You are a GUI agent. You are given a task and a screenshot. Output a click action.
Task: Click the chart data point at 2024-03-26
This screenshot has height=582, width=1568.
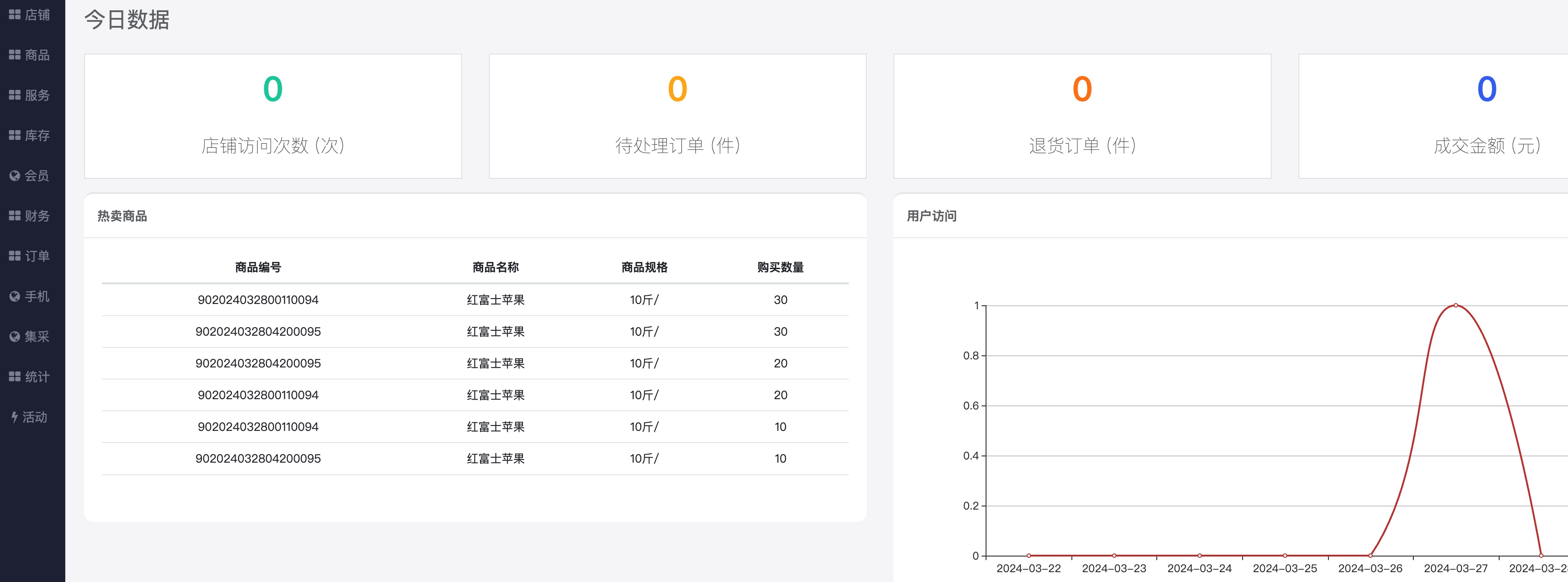click(x=1370, y=555)
